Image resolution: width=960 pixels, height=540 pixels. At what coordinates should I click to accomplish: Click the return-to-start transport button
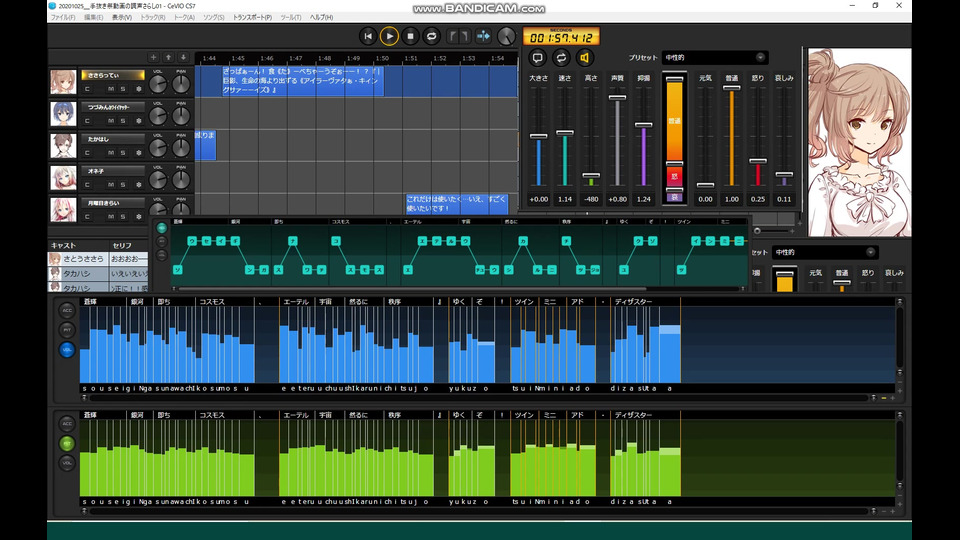click(368, 36)
